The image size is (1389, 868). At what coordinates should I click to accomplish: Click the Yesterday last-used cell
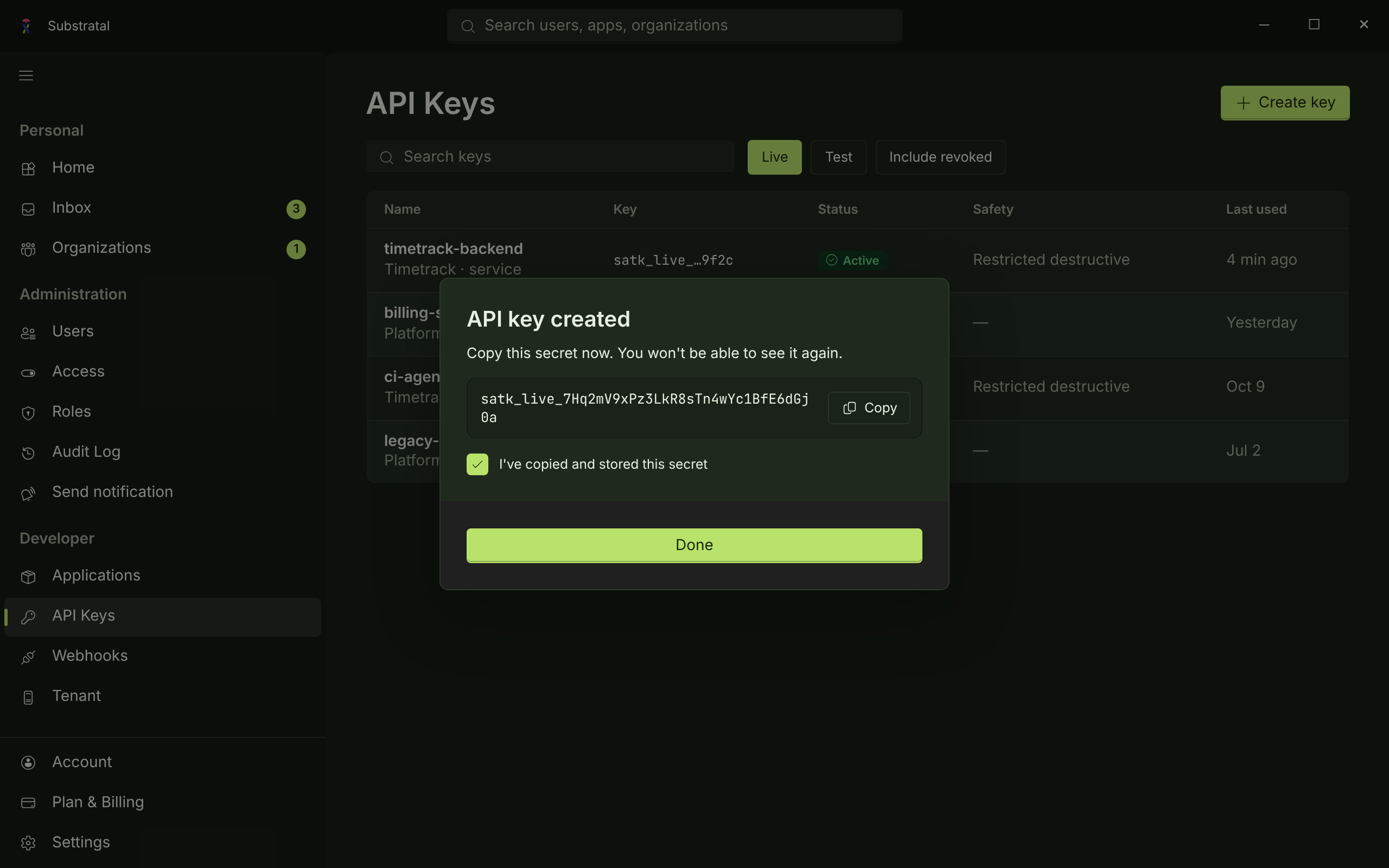(1261, 323)
